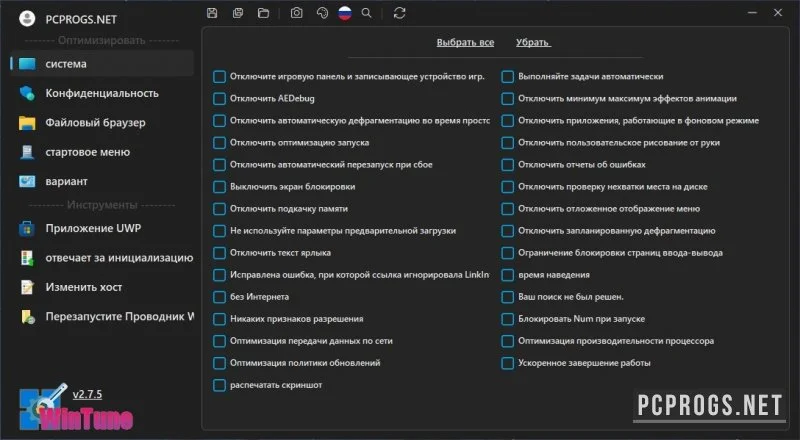Click the 'Убрать' link
The height and width of the screenshot is (440, 800).
click(x=533, y=42)
